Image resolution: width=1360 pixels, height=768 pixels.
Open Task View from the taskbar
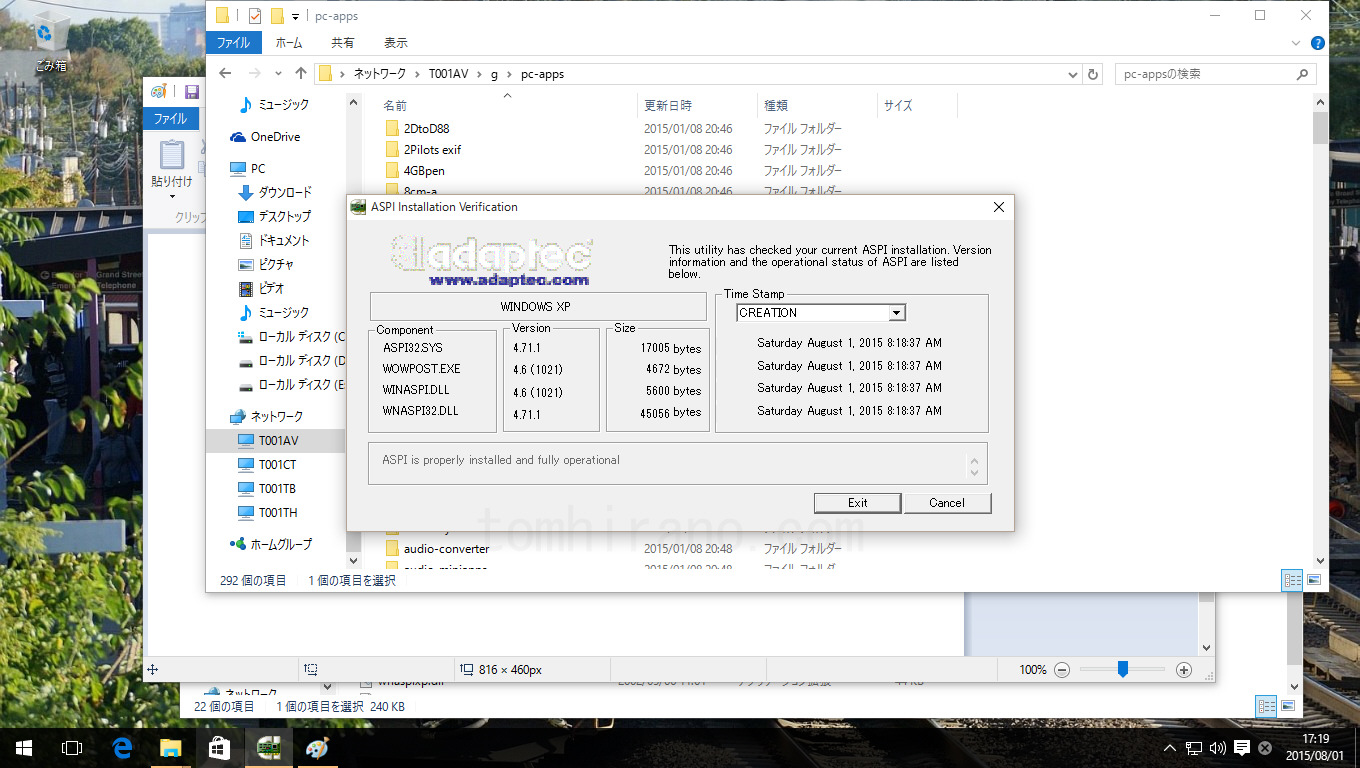point(72,747)
